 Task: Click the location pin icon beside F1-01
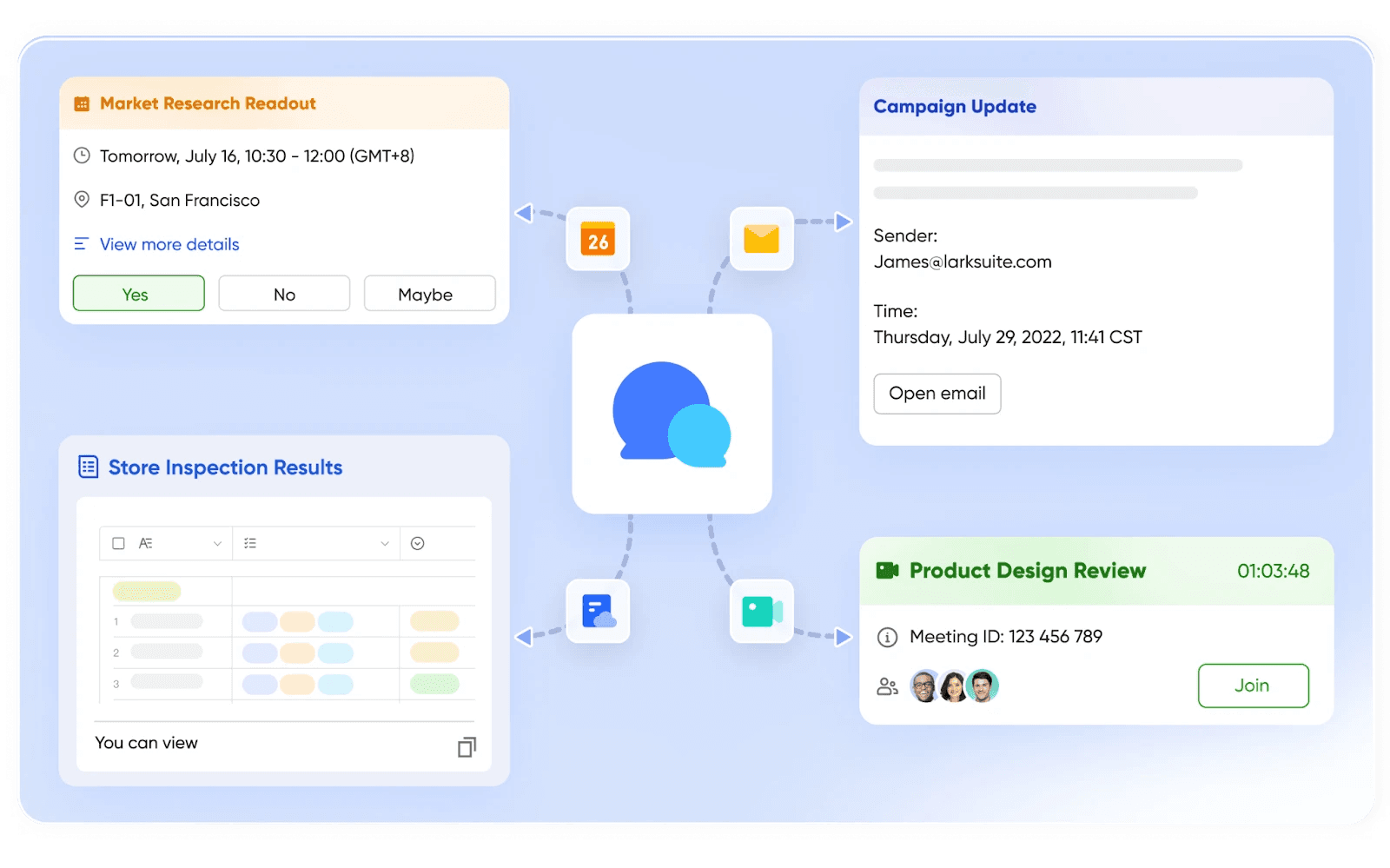82,200
